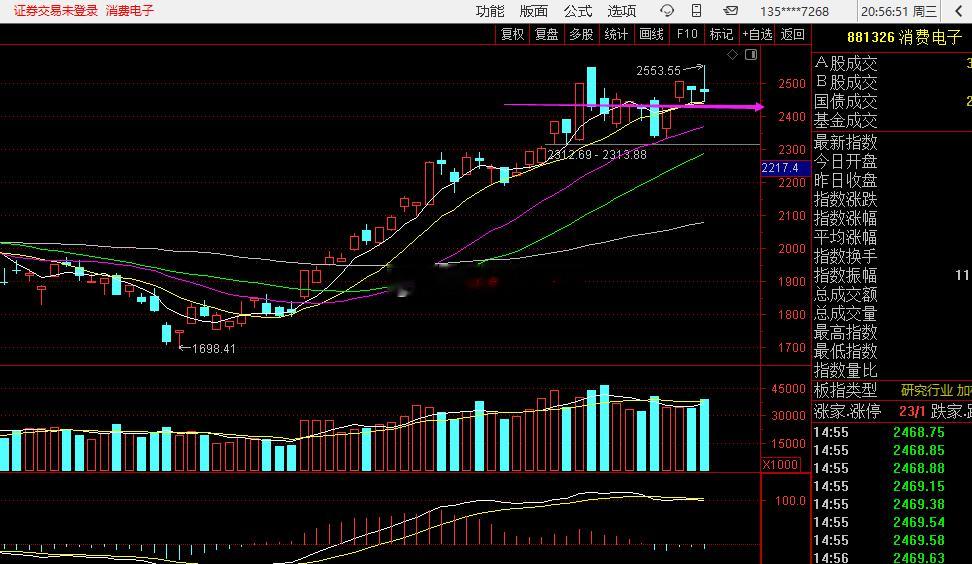Click the customer service headset icon
Viewport: 972px width, 564px height.
click(x=667, y=11)
